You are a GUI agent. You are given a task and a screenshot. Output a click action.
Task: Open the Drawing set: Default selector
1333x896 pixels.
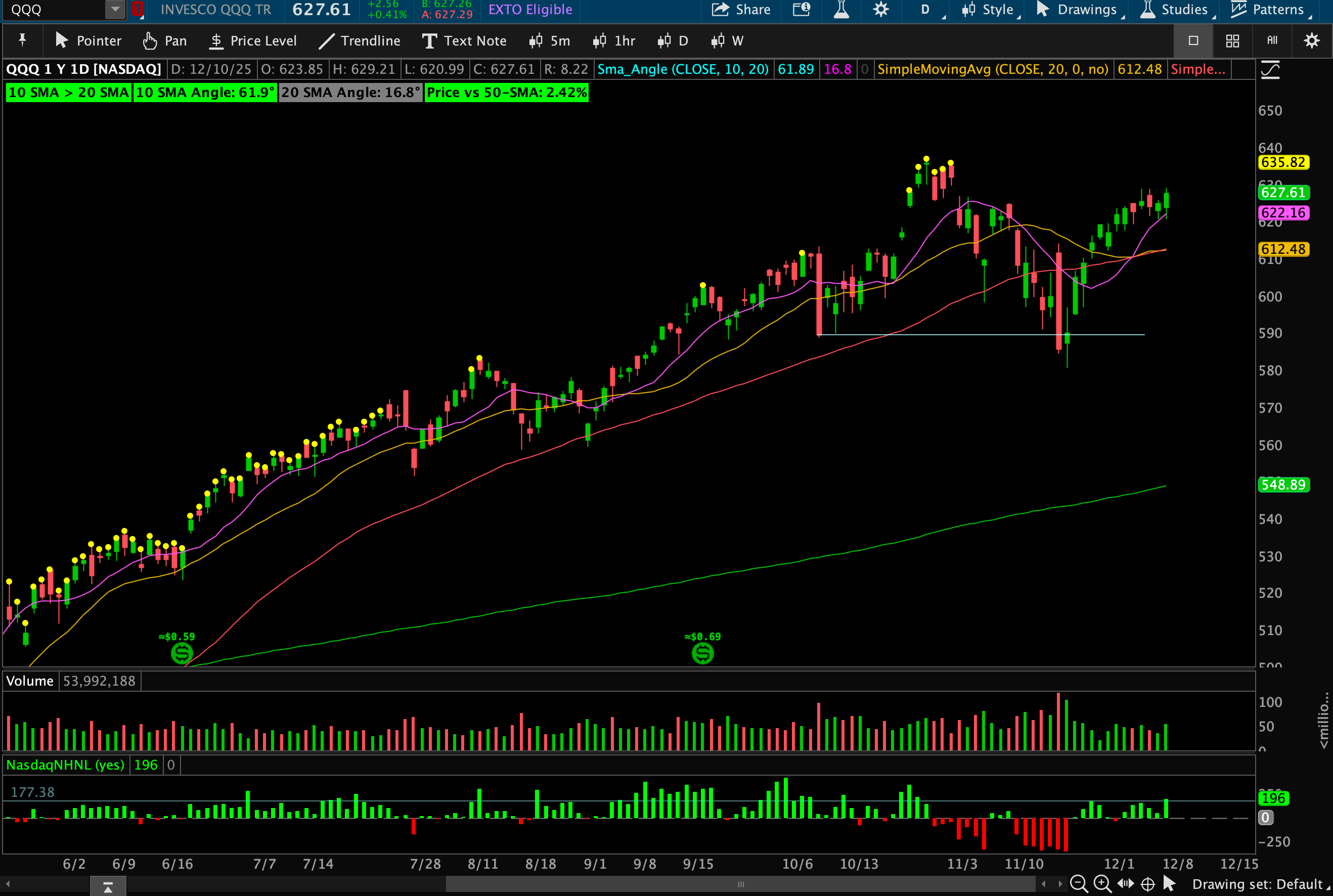[x=1257, y=884]
